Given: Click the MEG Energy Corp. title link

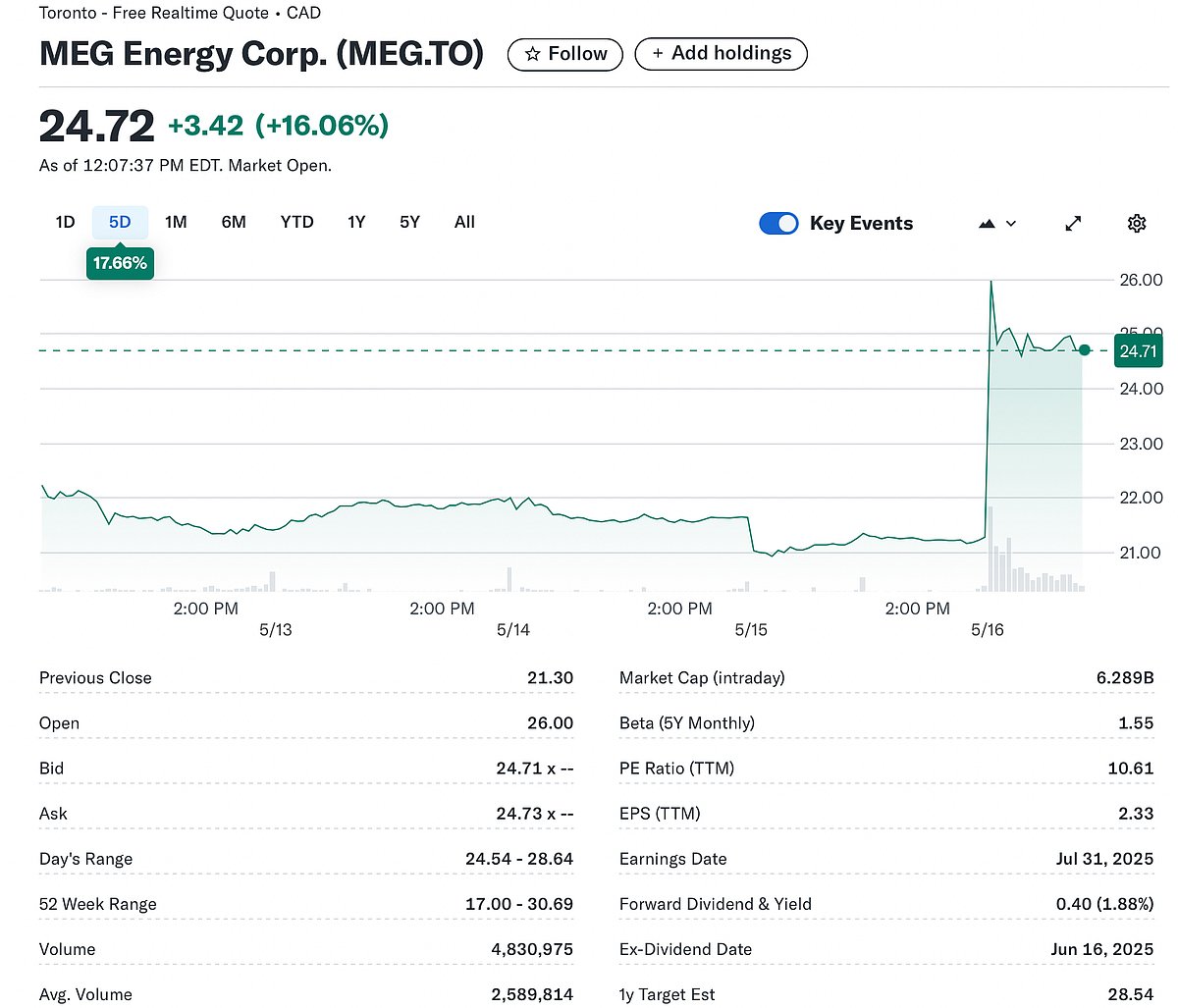Looking at the screenshot, I should click(x=261, y=54).
